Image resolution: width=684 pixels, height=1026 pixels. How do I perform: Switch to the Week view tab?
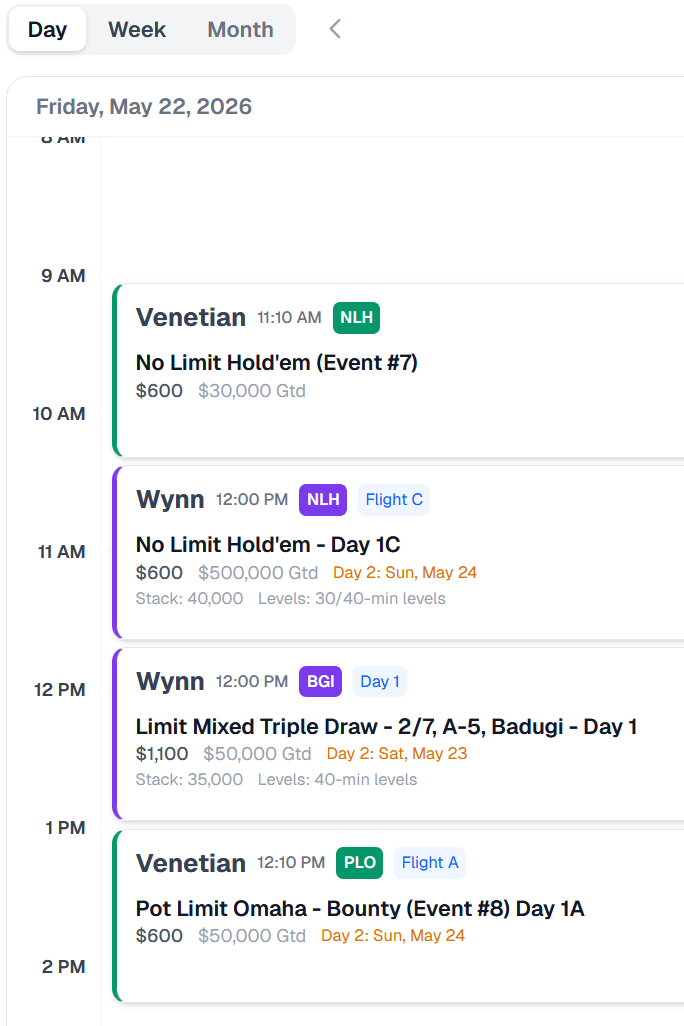tap(137, 29)
